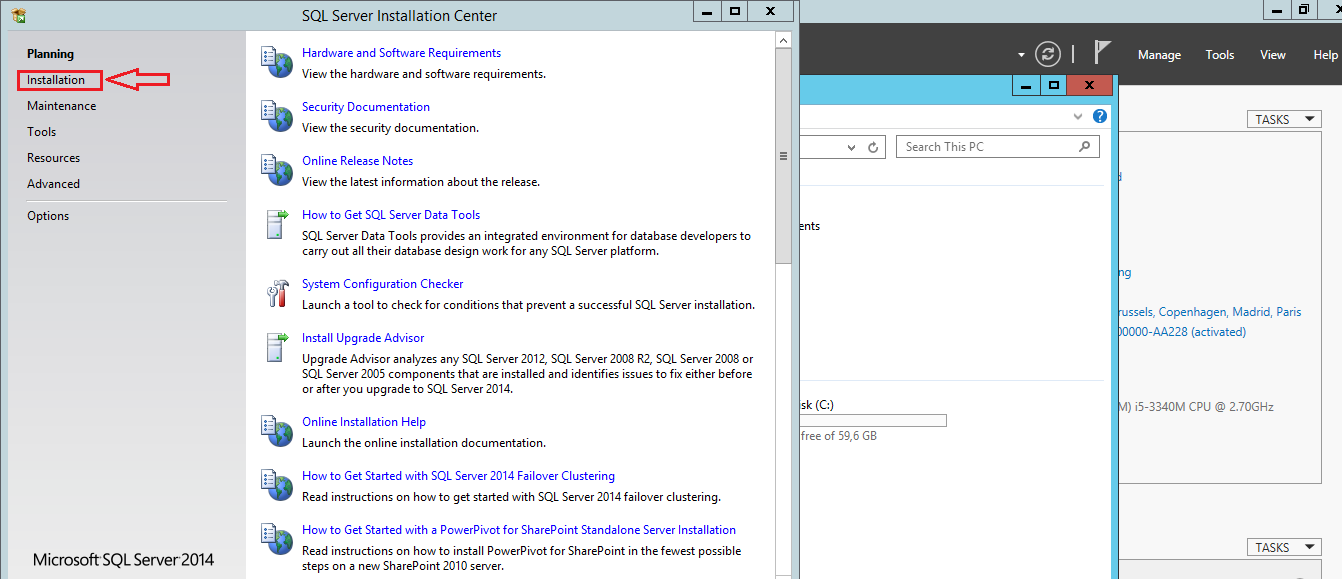Open the Manage menu in Server Manager
The width and height of the screenshot is (1342, 579).
point(1159,55)
